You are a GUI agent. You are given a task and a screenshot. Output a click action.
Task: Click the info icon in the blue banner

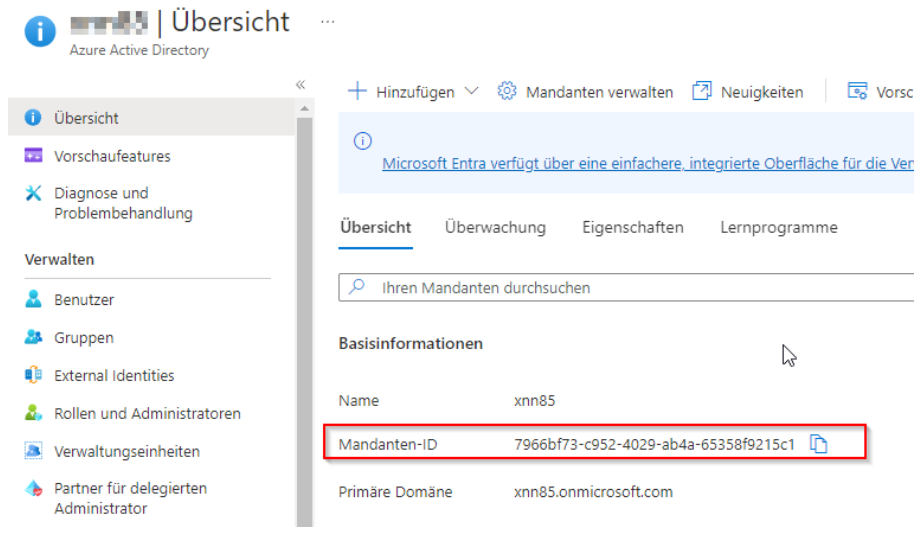[x=362, y=141]
